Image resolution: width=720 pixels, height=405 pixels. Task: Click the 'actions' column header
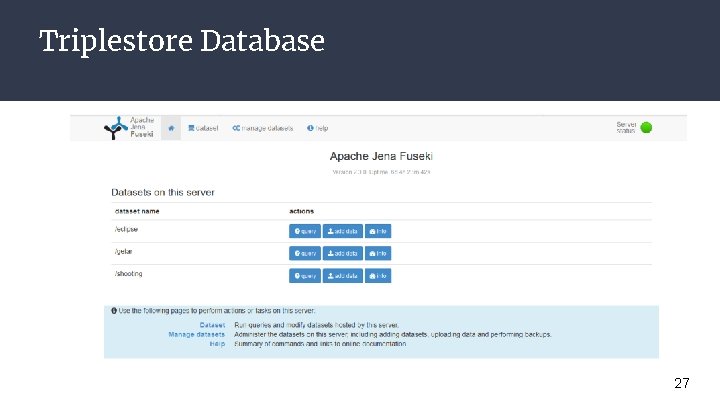302,211
